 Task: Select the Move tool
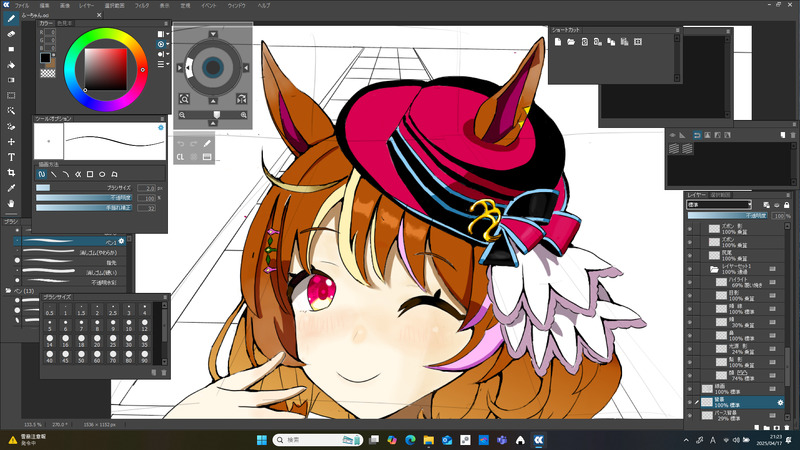click(x=11, y=142)
